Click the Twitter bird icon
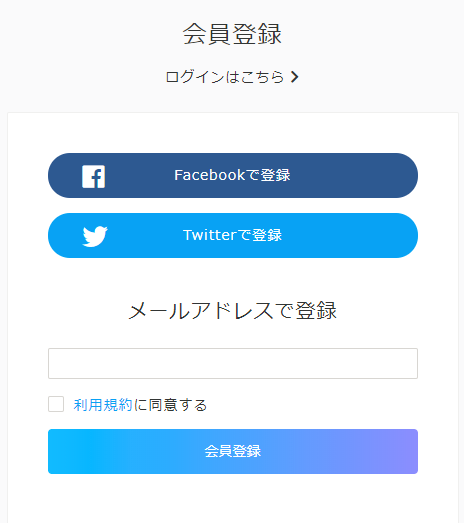Image resolution: width=464 pixels, height=523 pixels. coord(95,236)
